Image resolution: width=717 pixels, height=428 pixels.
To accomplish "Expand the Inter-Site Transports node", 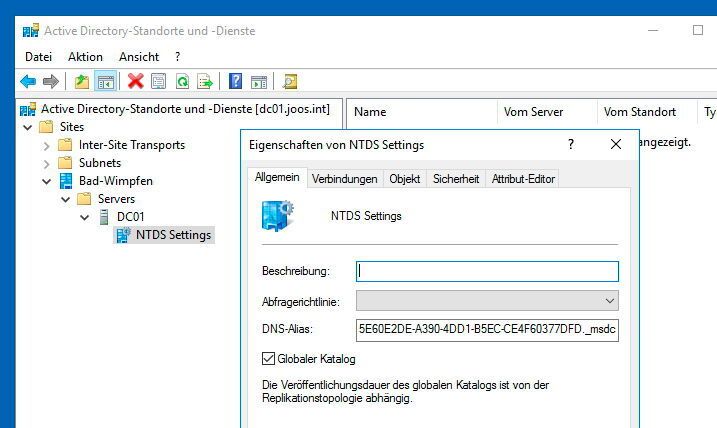I will click(x=46, y=146).
